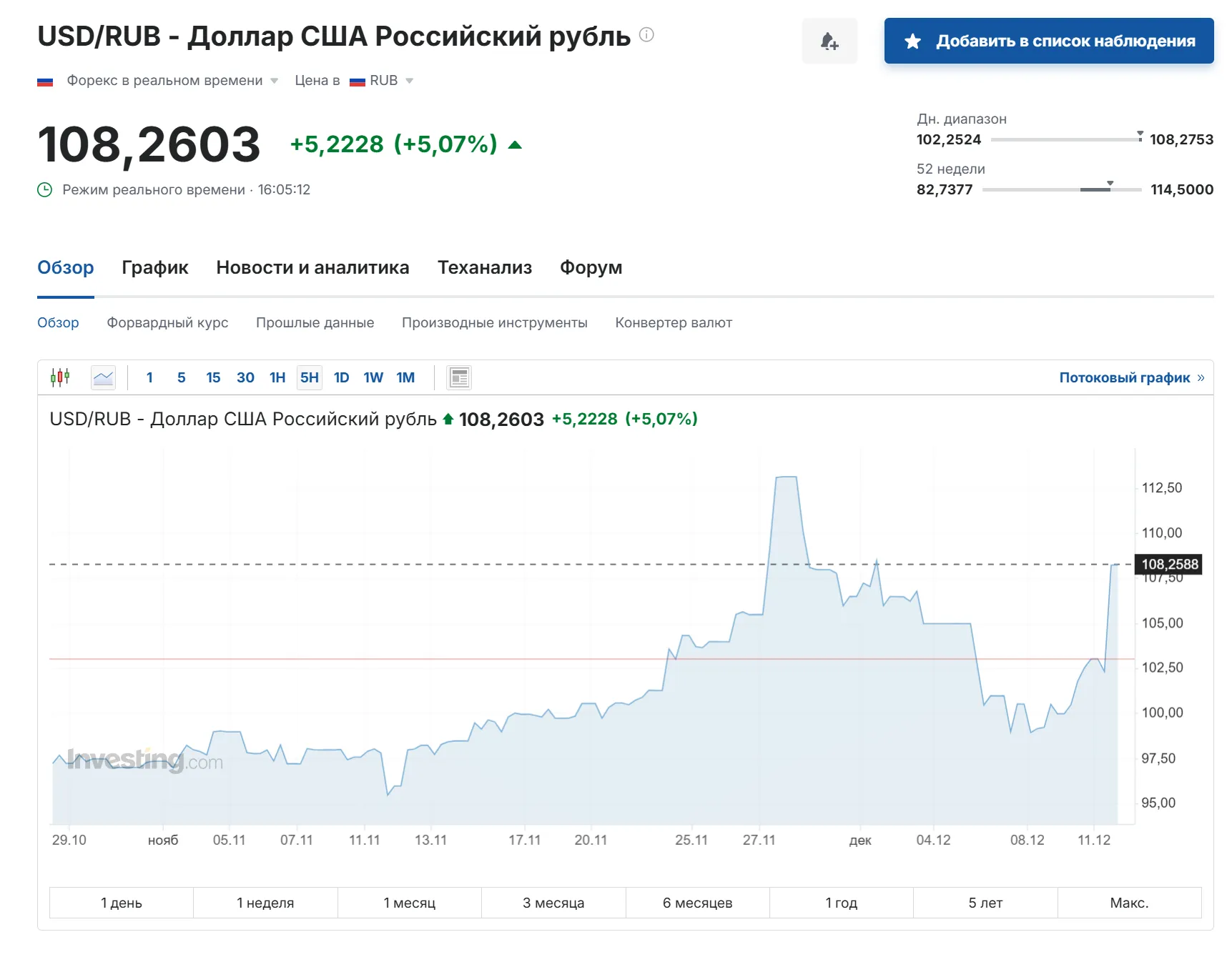The height and width of the screenshot is (957, 1232).
Task: Switch to the Теханализ tab
Action: (x=484, y=268)
